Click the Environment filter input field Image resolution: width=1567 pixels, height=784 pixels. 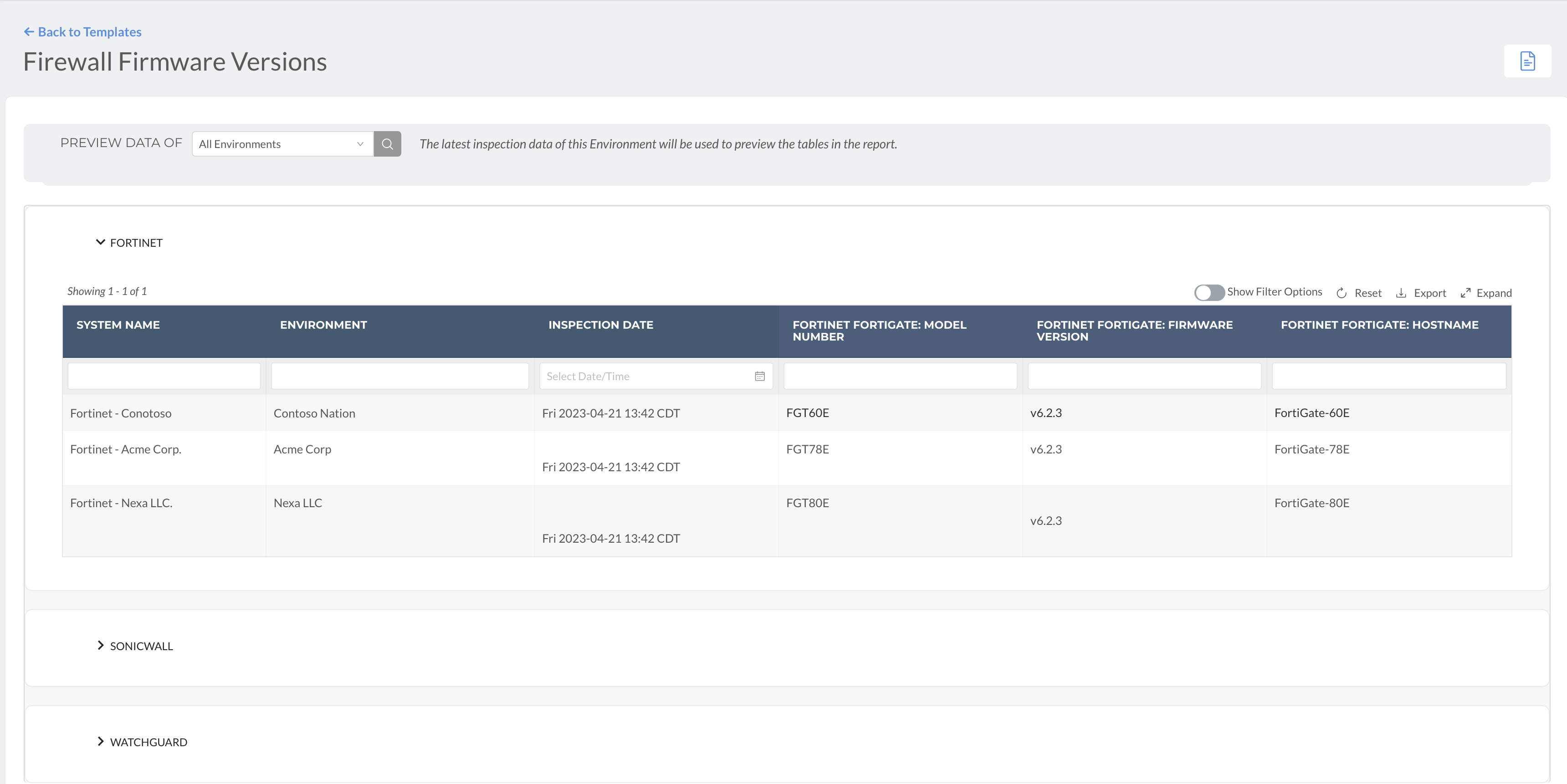point(399,377)
